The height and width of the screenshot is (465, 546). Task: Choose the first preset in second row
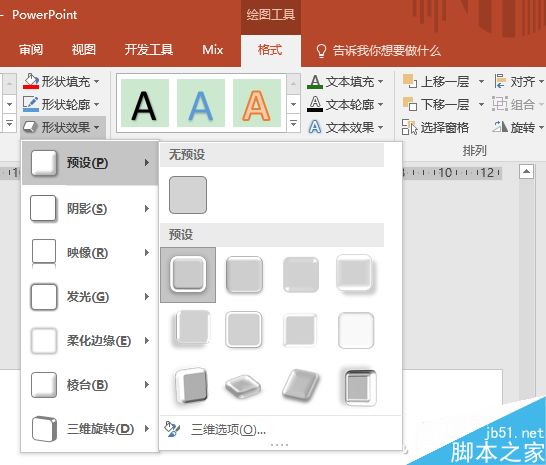pos(191,329)
